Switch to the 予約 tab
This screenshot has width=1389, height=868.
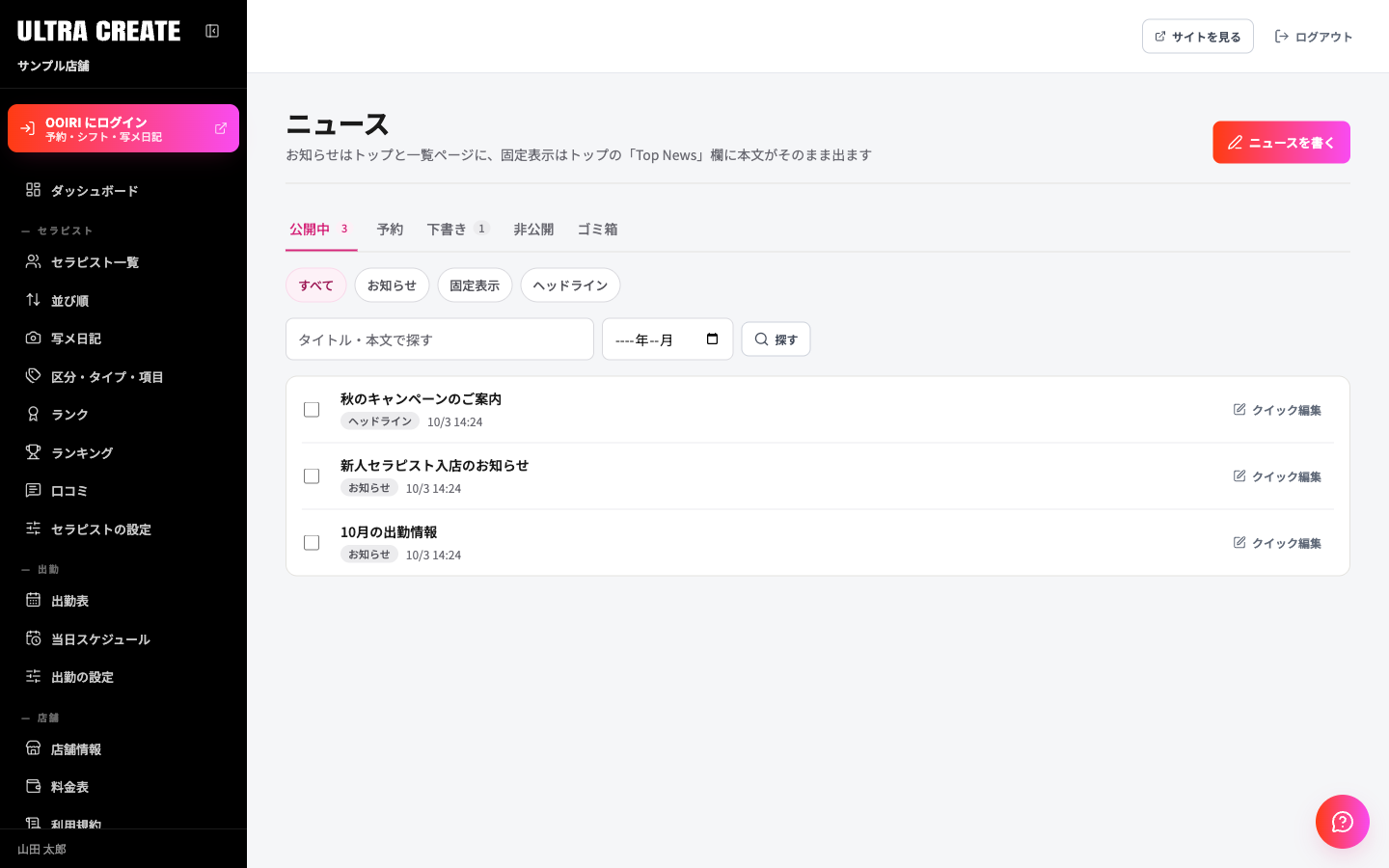[390, 230]
